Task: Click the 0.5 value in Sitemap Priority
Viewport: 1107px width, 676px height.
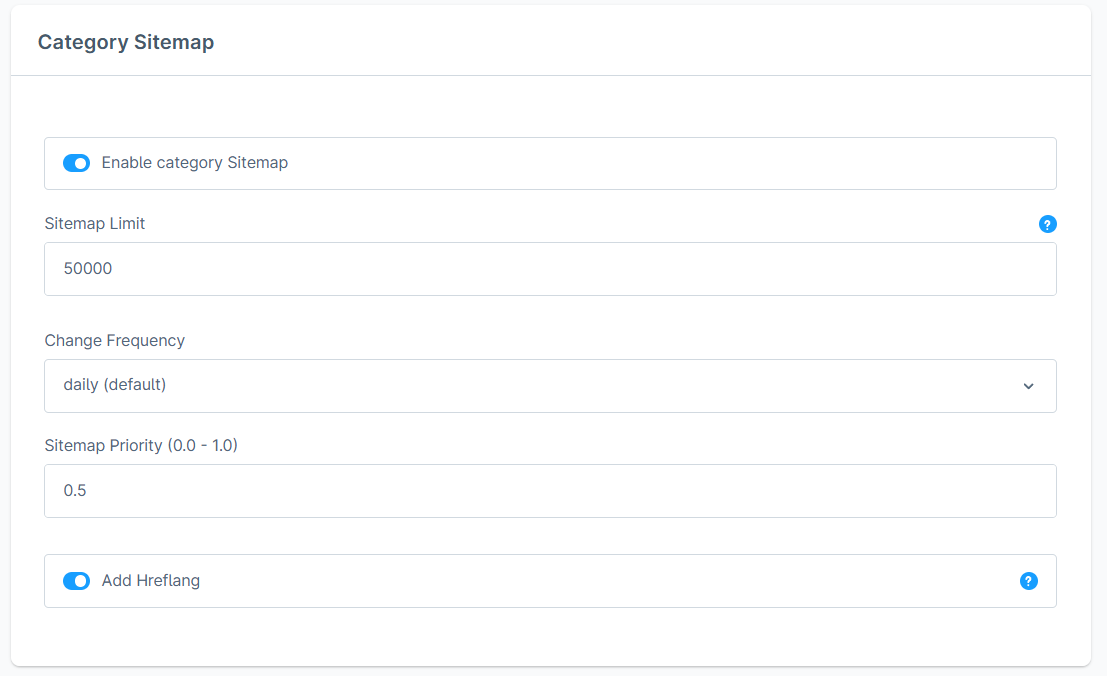Action: coord(75,491)
